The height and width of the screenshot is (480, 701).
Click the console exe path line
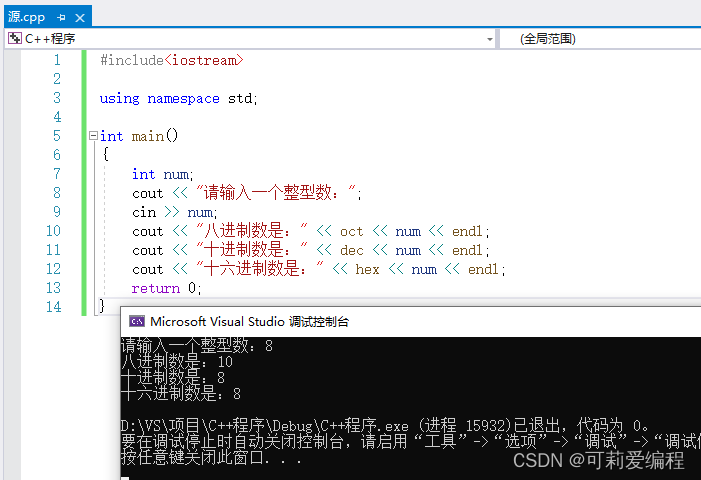point(385,425)
